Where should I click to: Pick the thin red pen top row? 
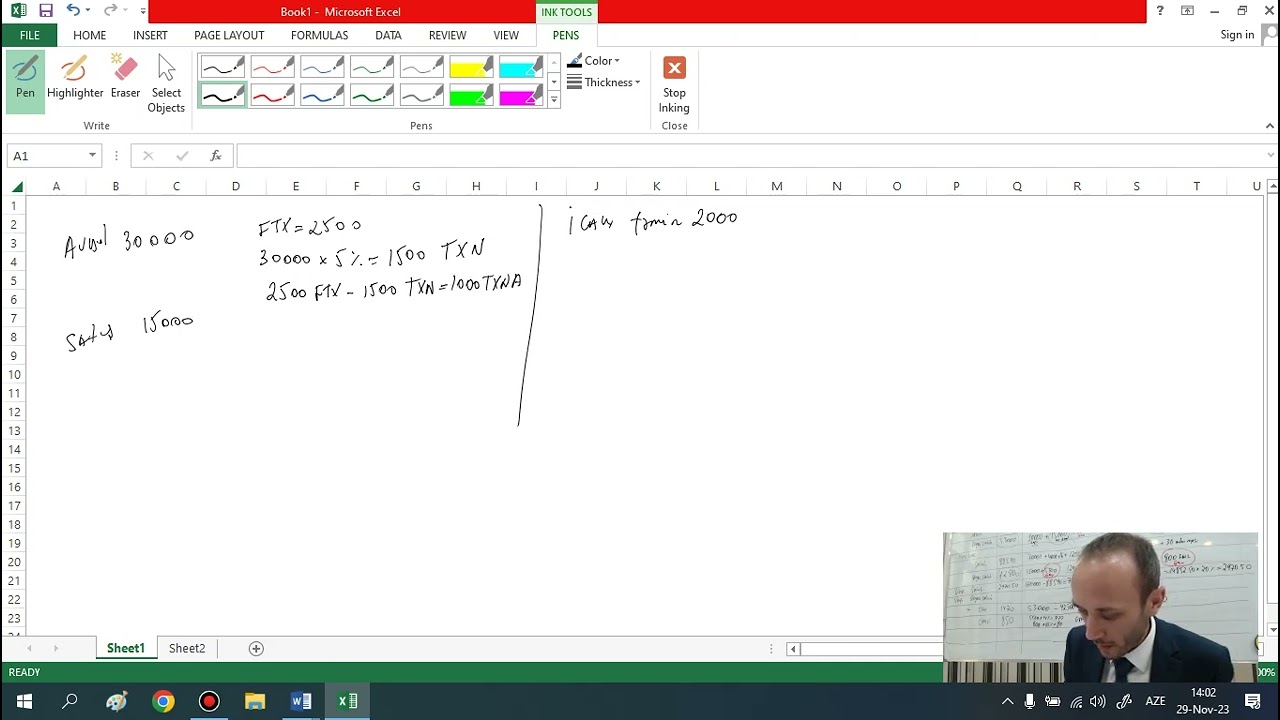[272, 67]
